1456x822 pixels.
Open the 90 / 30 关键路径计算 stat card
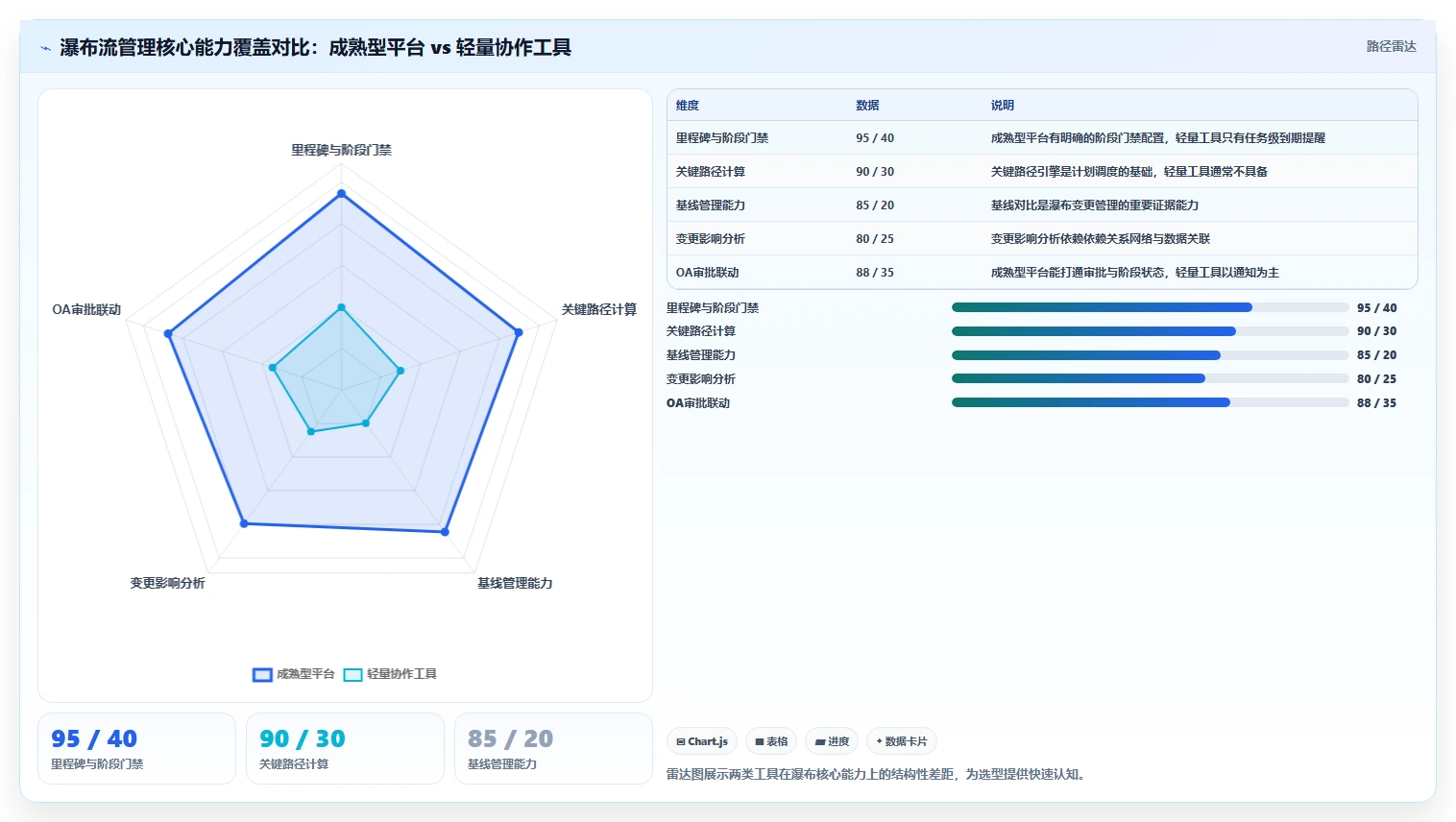click(345, 748)
